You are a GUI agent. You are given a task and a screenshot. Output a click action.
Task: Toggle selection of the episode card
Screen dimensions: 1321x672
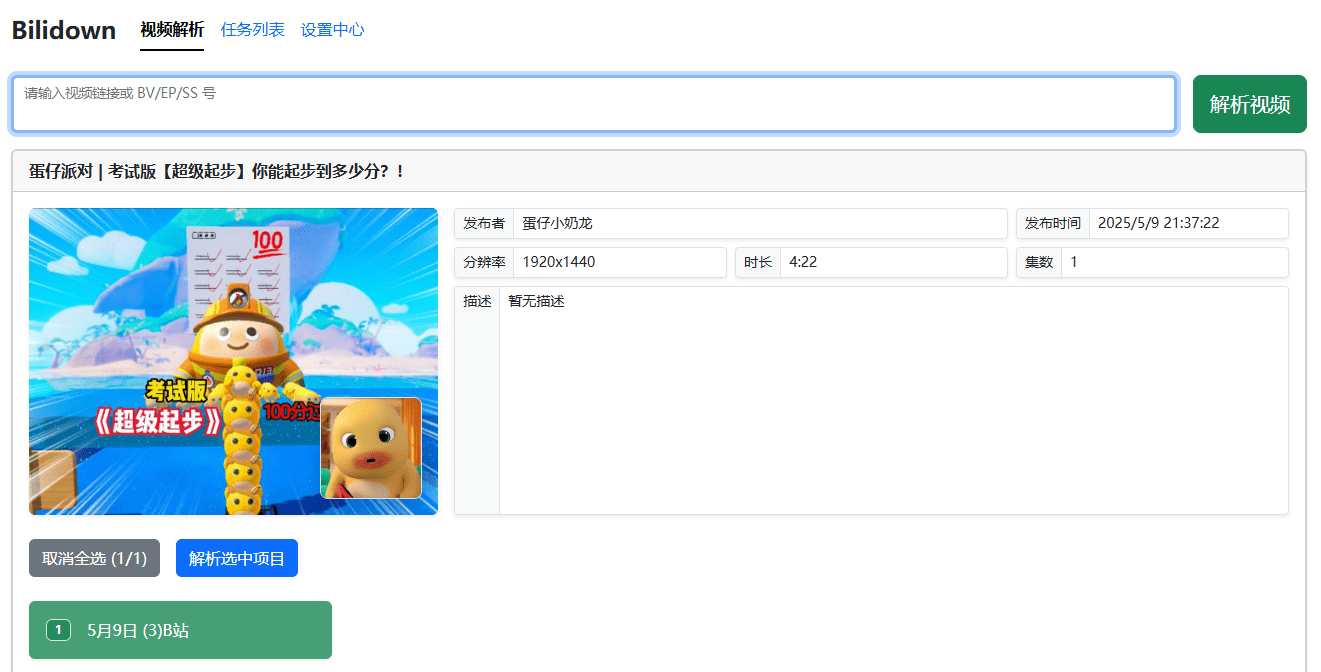(180, 630)
